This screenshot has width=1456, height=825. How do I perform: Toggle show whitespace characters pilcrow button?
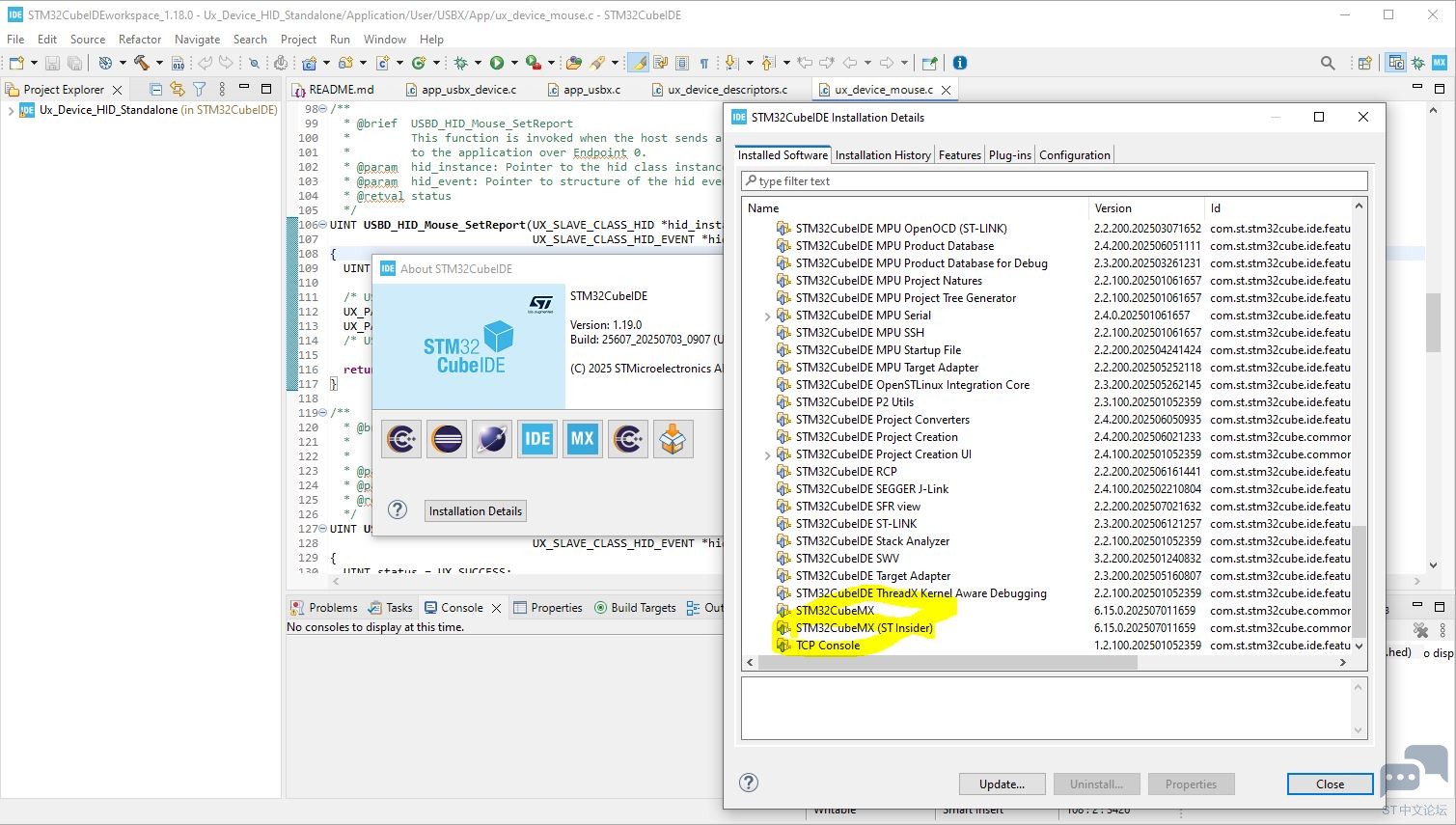click(704, 63)
